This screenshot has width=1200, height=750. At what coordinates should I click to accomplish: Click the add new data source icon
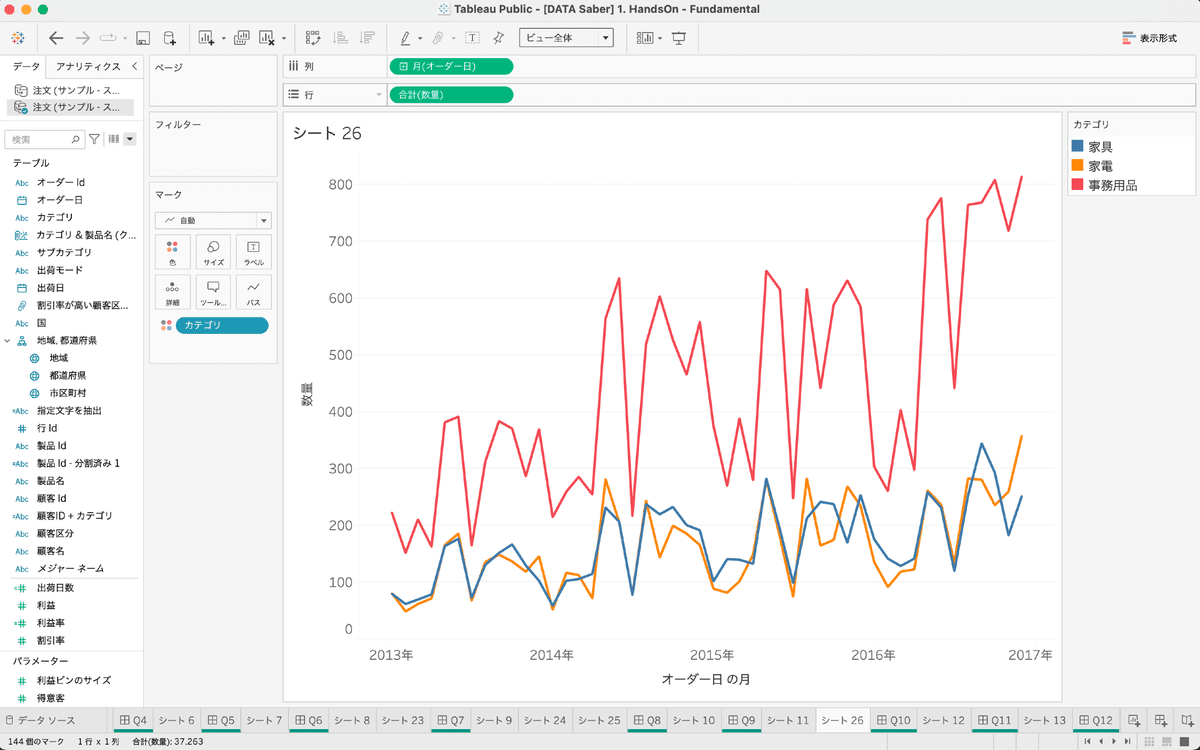pyautogui.click(x=170, y=38)
